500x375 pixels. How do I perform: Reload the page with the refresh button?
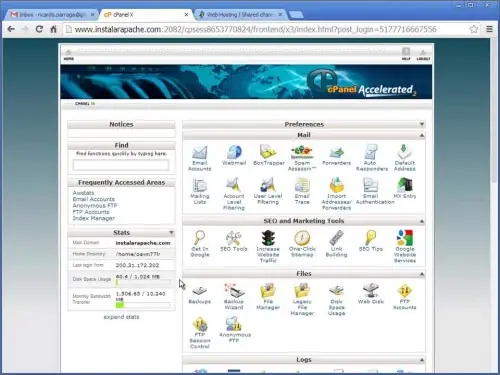[x=39, y=29]
